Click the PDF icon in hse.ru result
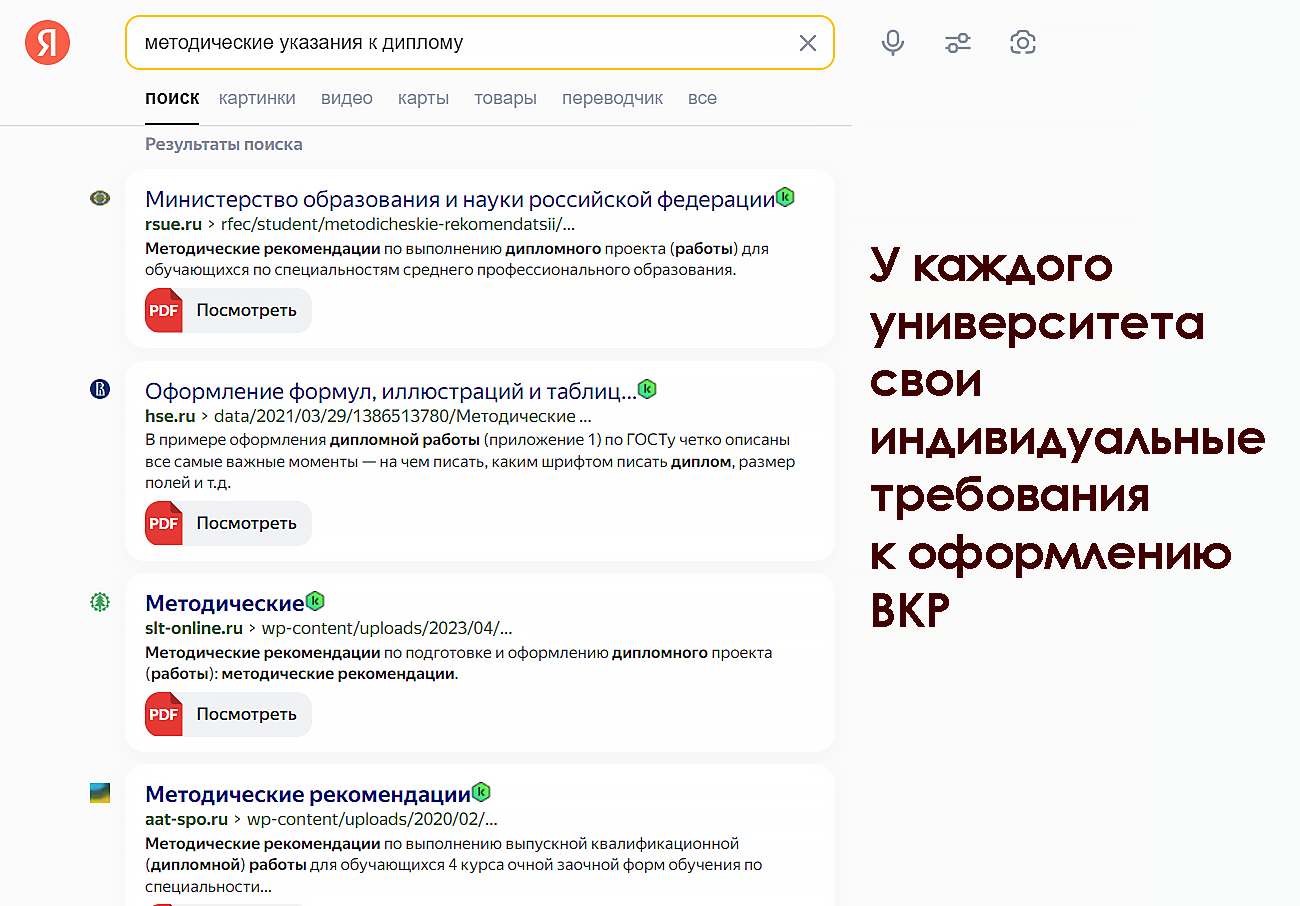Screen dimensions: 1300x906 (164, 523)
